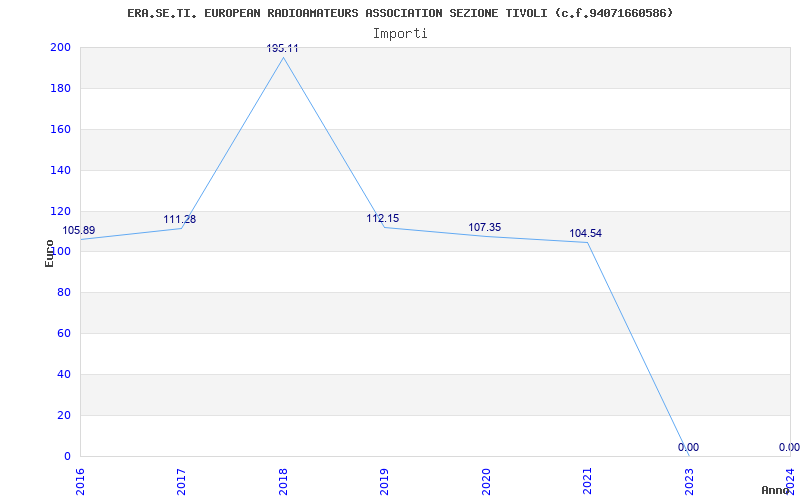800x500 pixels.
Task: Click the x-axis year 2023
Action: point(689,482)
